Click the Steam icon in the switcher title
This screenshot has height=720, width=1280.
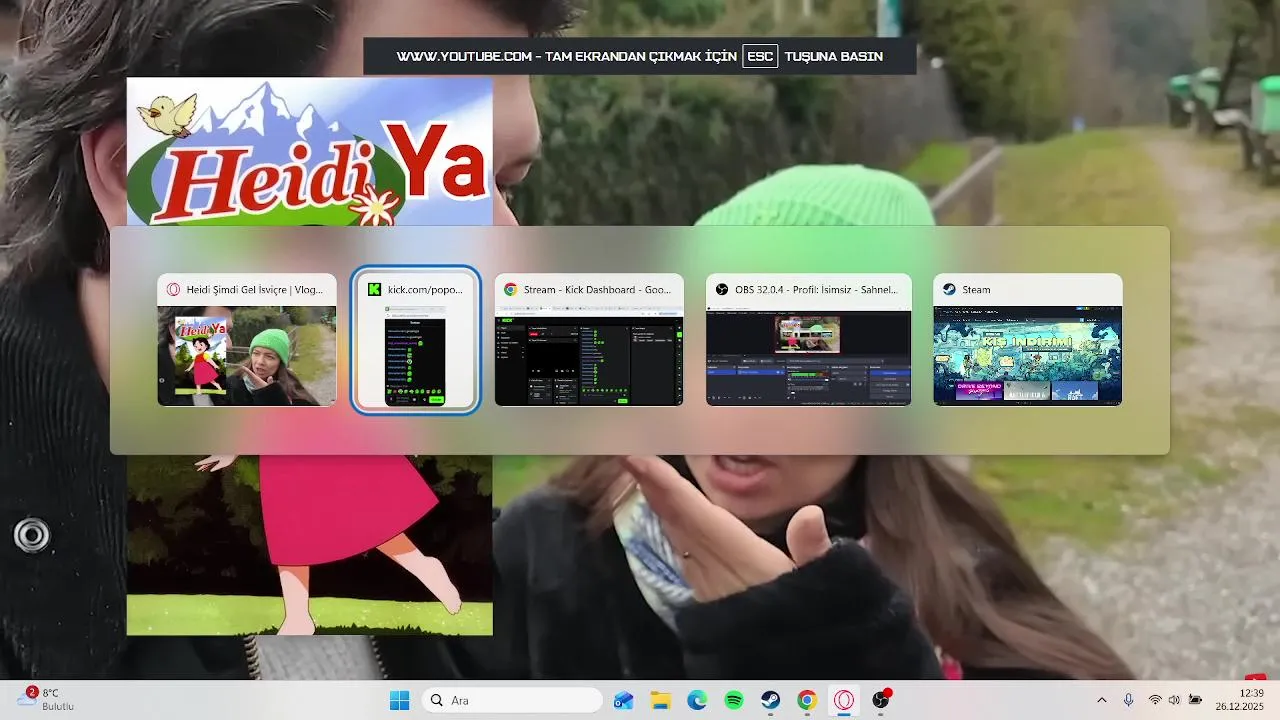pos(949,290)
